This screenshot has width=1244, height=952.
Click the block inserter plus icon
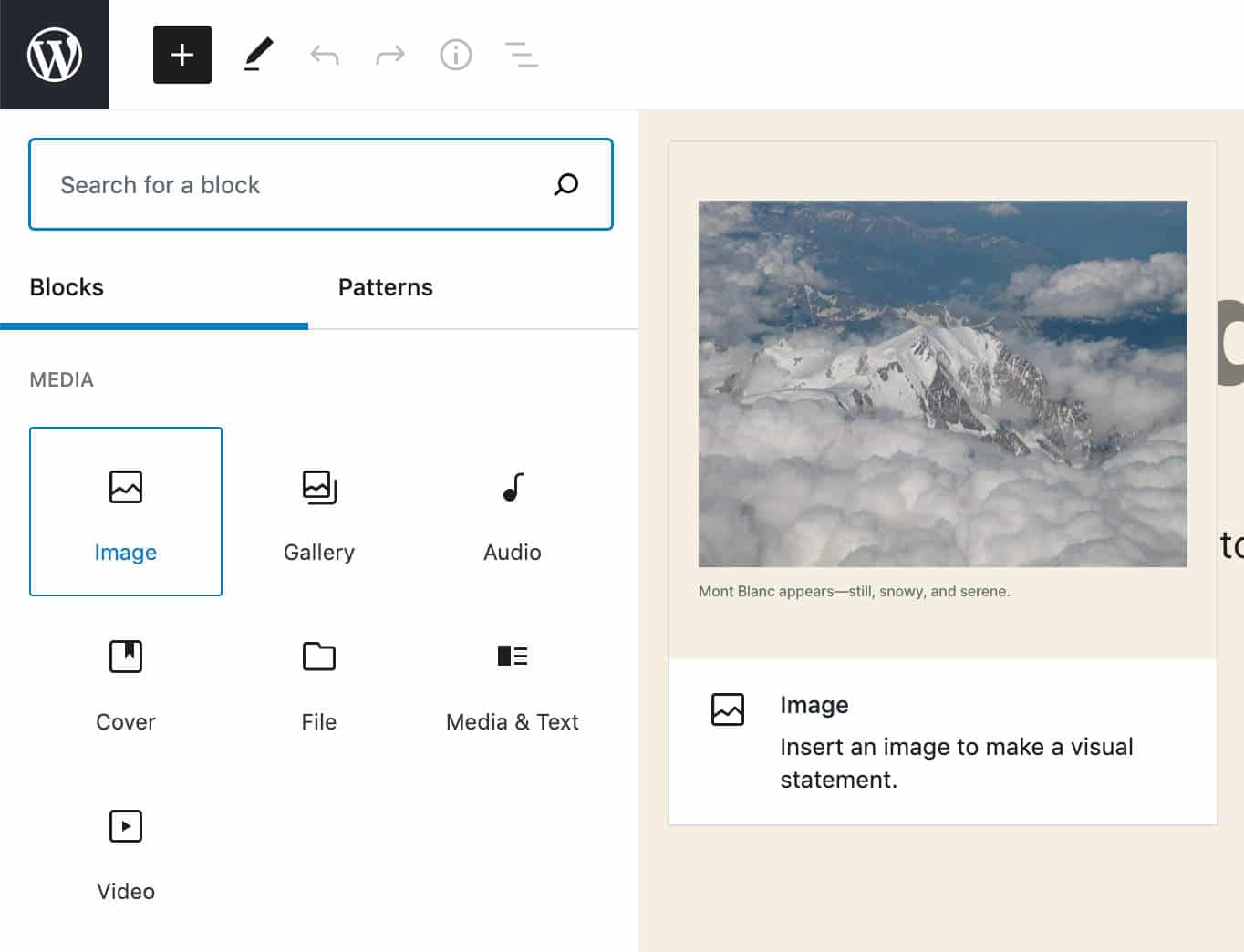tap(181, 55)
